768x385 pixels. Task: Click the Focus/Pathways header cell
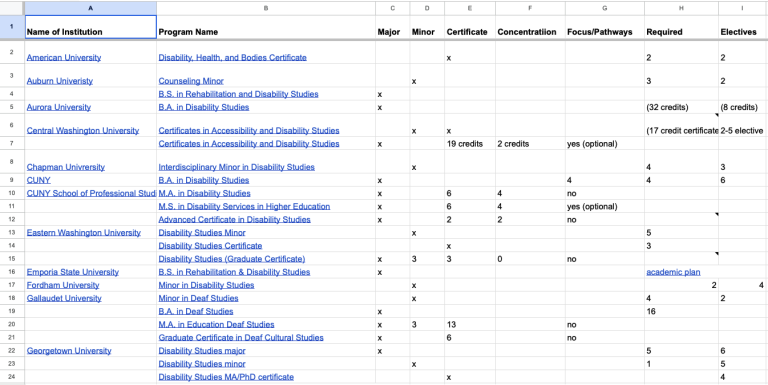point(604,27)
